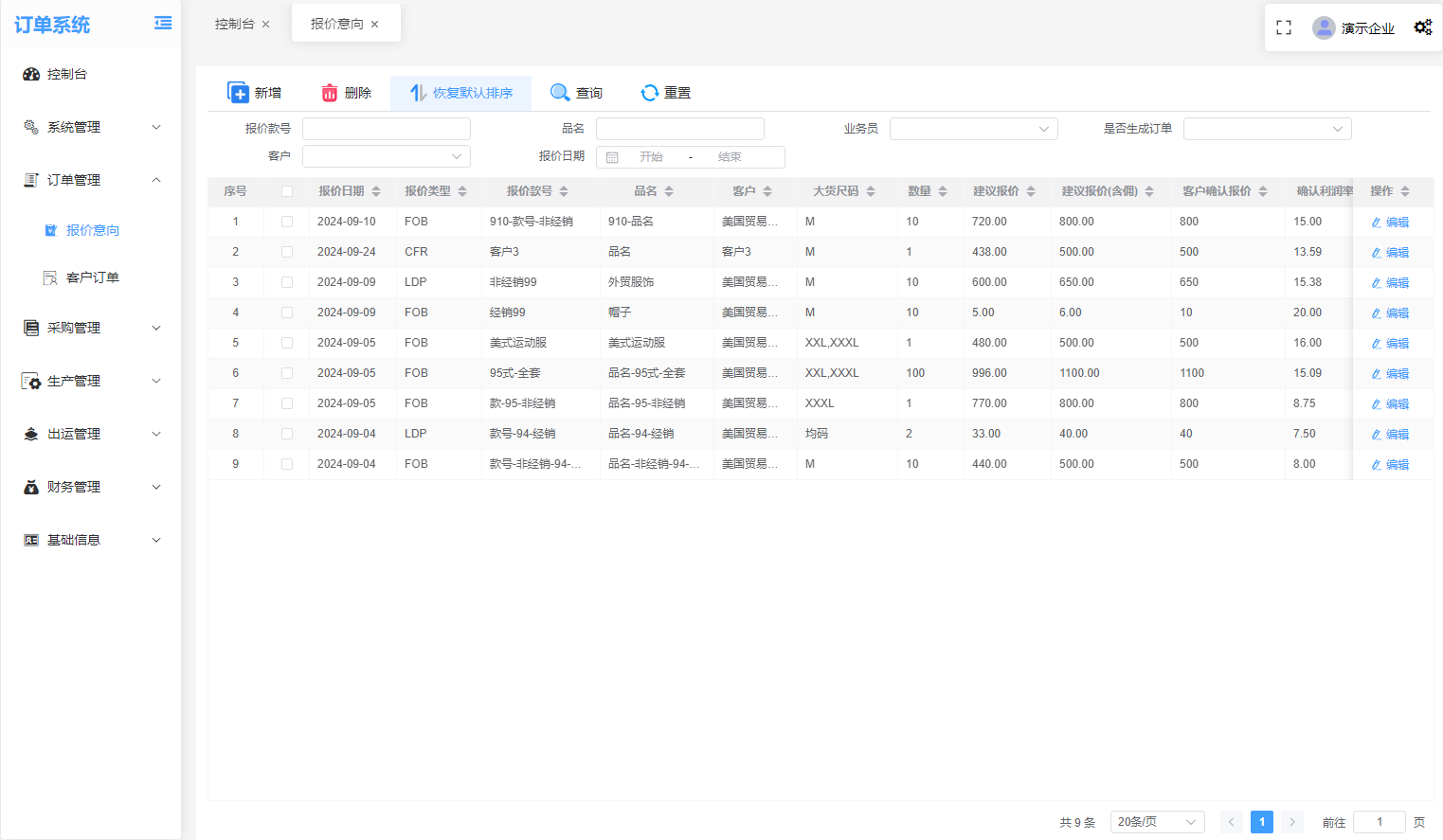Click the user avatar icon

click(x=1324, y=27)
